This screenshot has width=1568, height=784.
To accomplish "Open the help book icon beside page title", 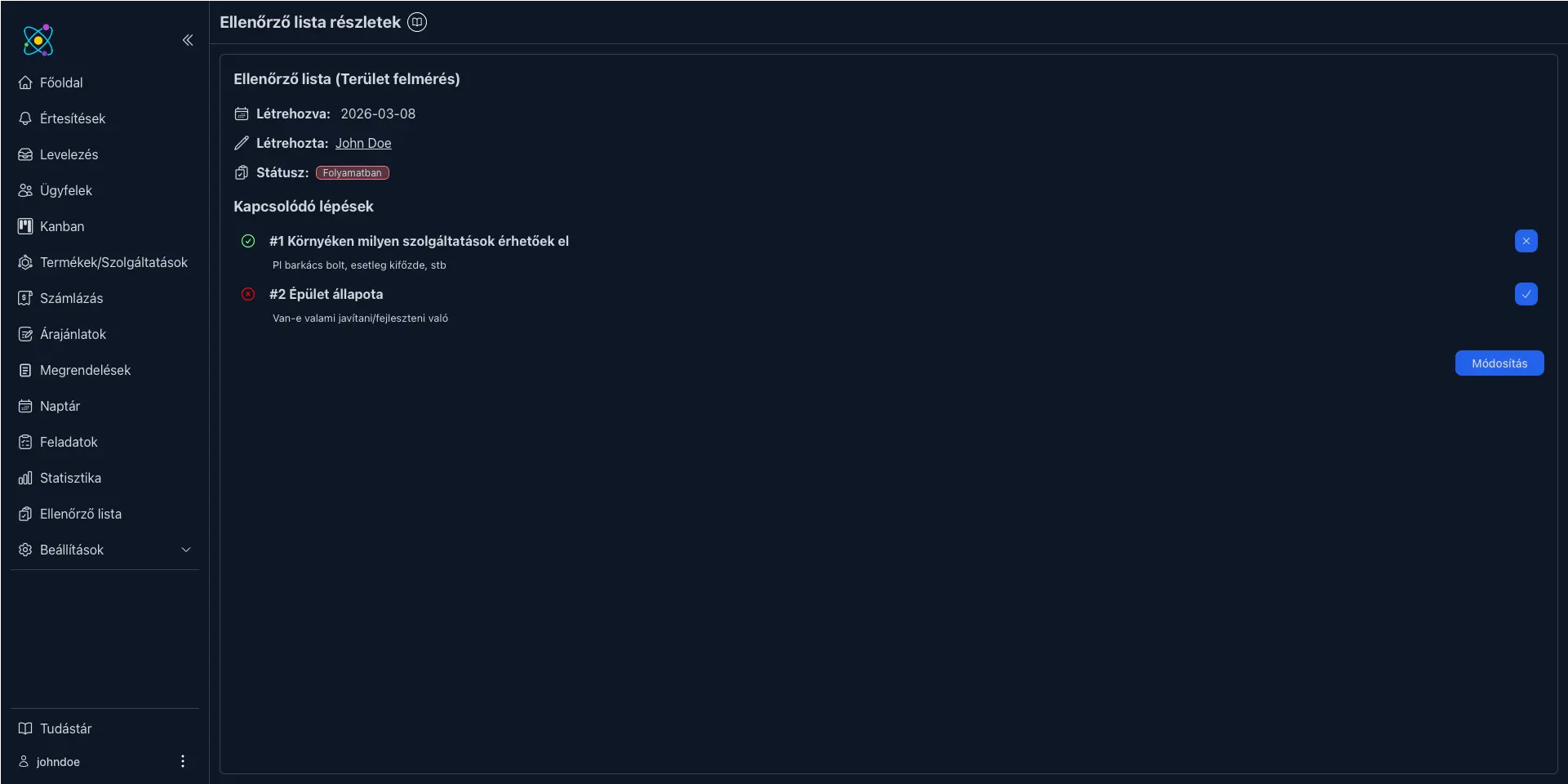I will click(x=417, y=22).
